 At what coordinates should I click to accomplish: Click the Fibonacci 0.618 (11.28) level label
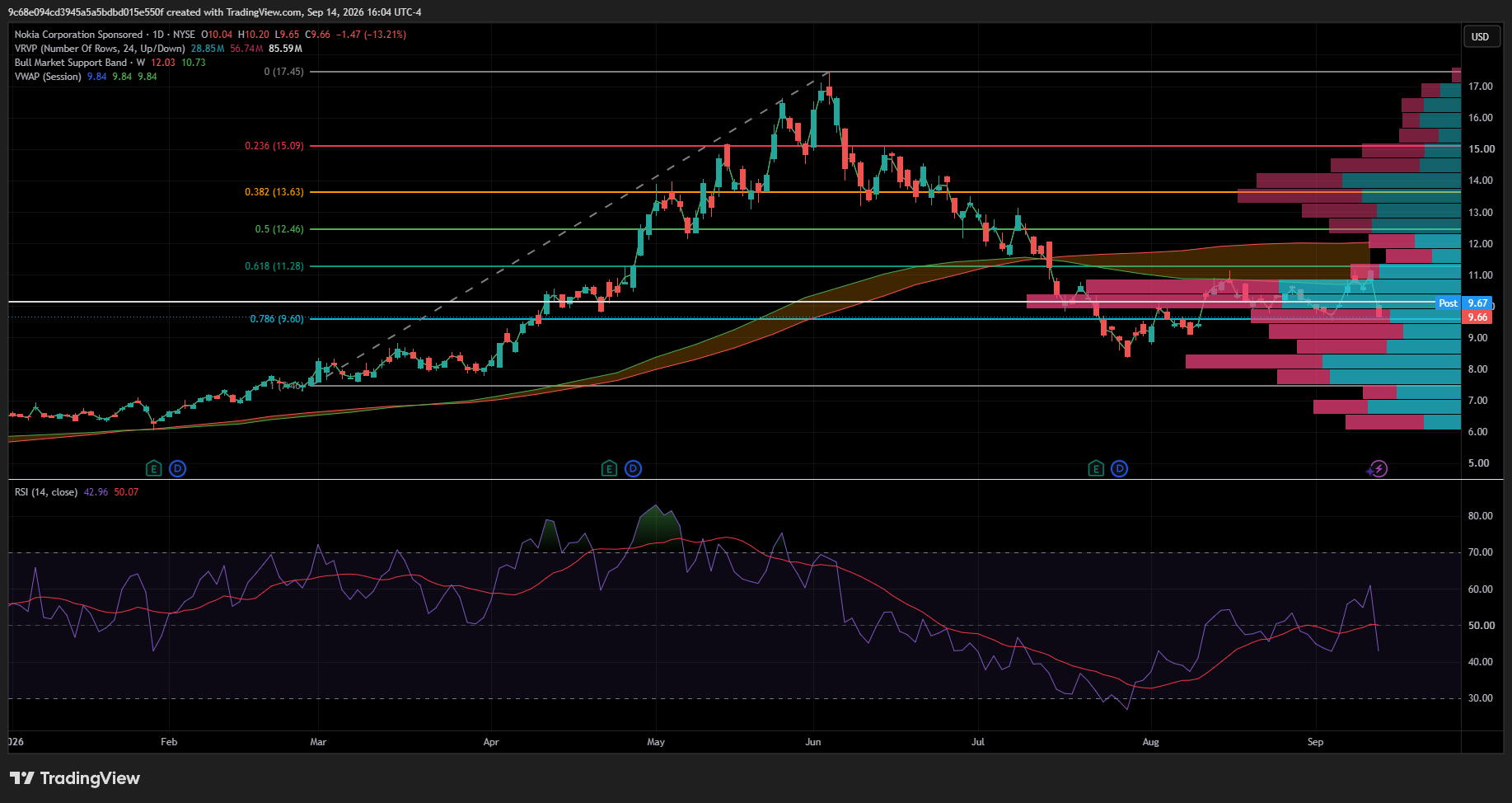(x=274, y=266)
